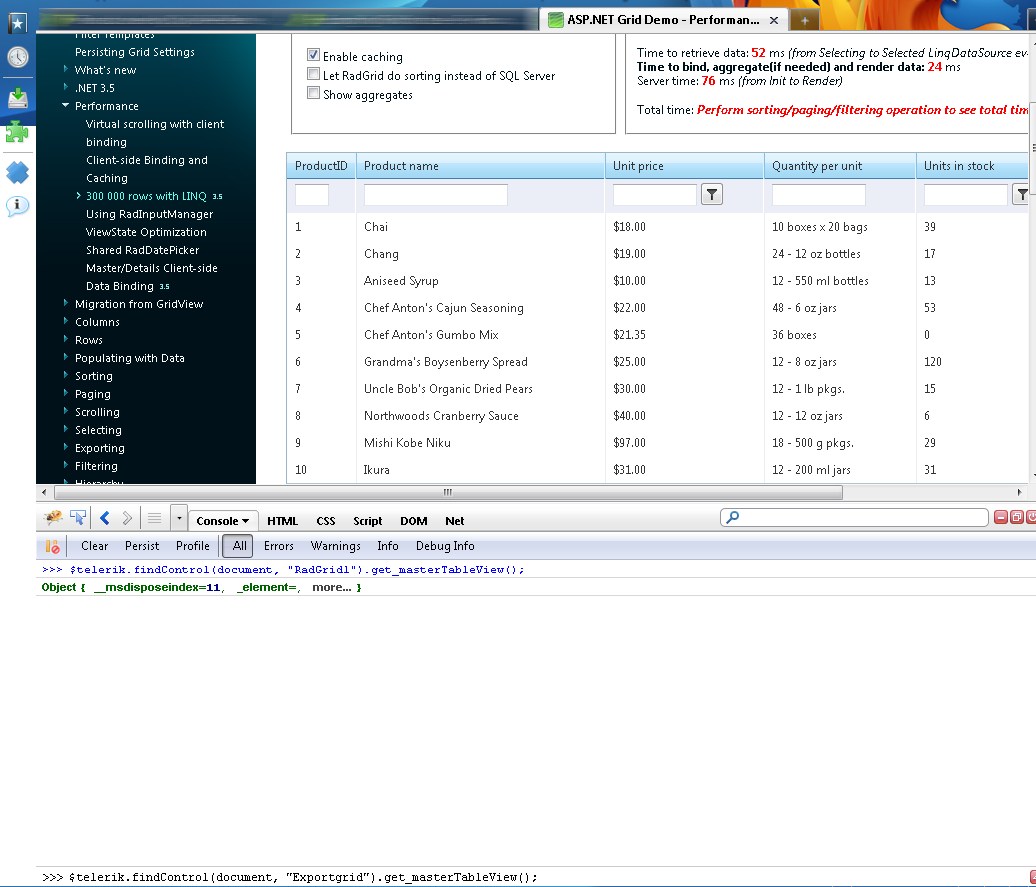This screenshot has width=1036, height=887.
Task: Go back with Firebug left arrow
Action: [x=104, y=518]
